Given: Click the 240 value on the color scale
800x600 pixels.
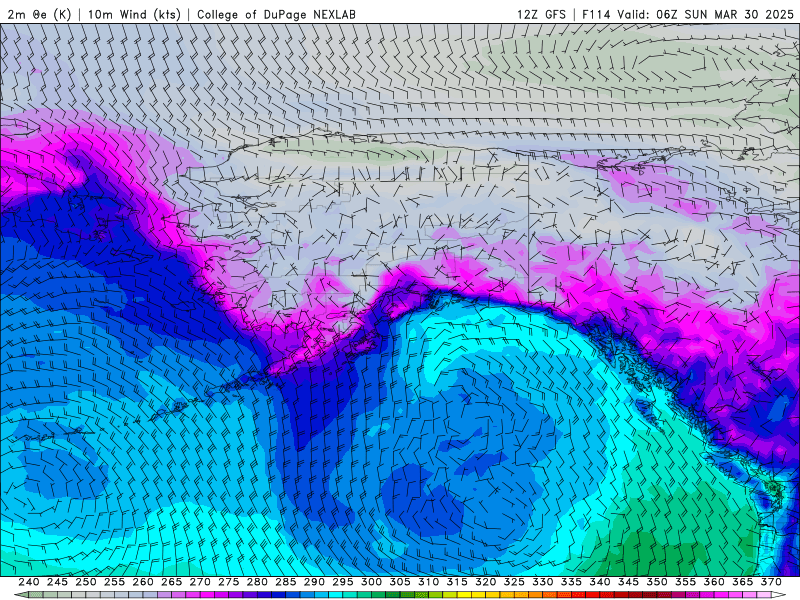Looking at the screenshot, I should click(29, 582).
